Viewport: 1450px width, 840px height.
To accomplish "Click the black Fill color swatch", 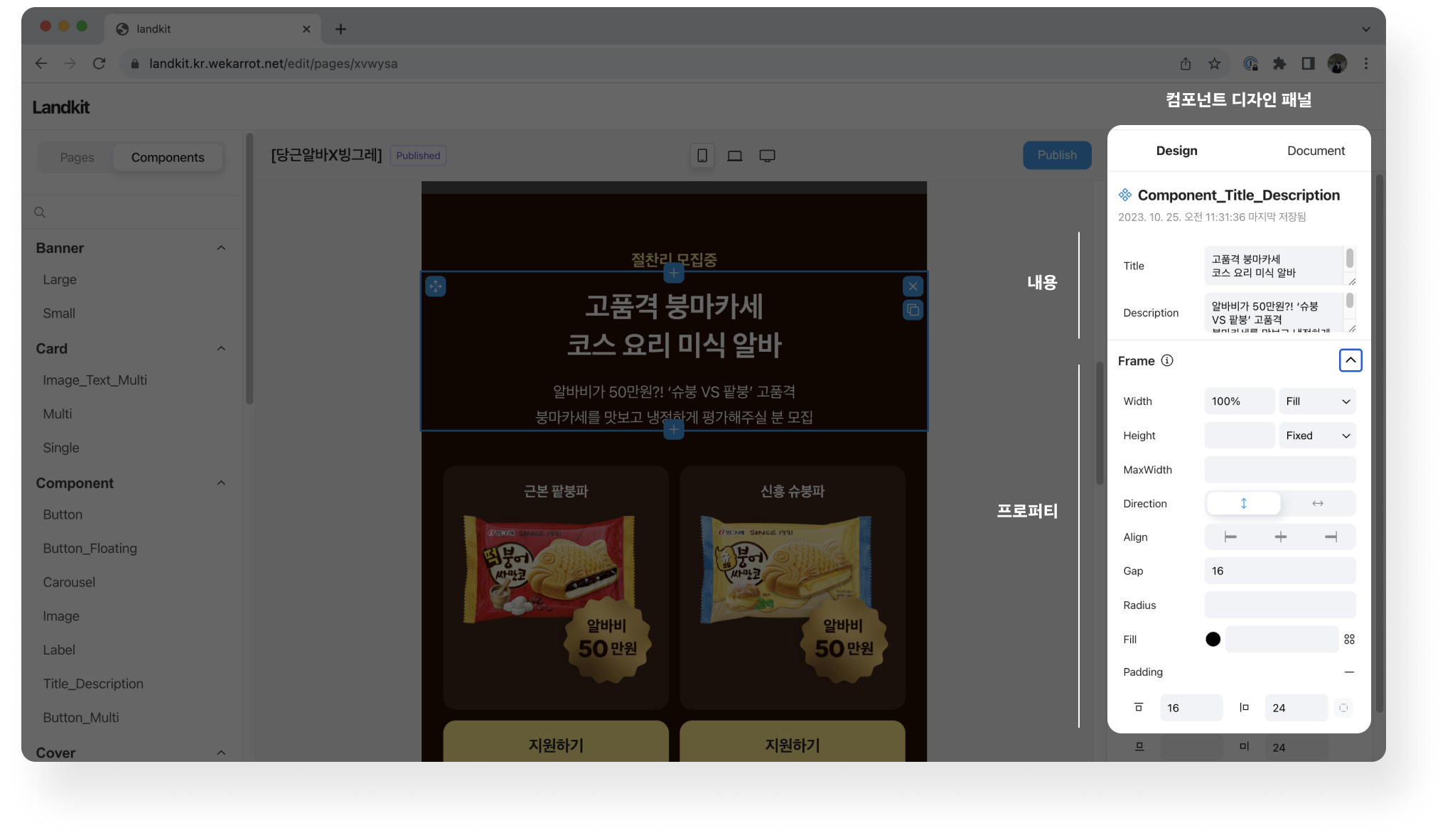I will coord(1213,639).
